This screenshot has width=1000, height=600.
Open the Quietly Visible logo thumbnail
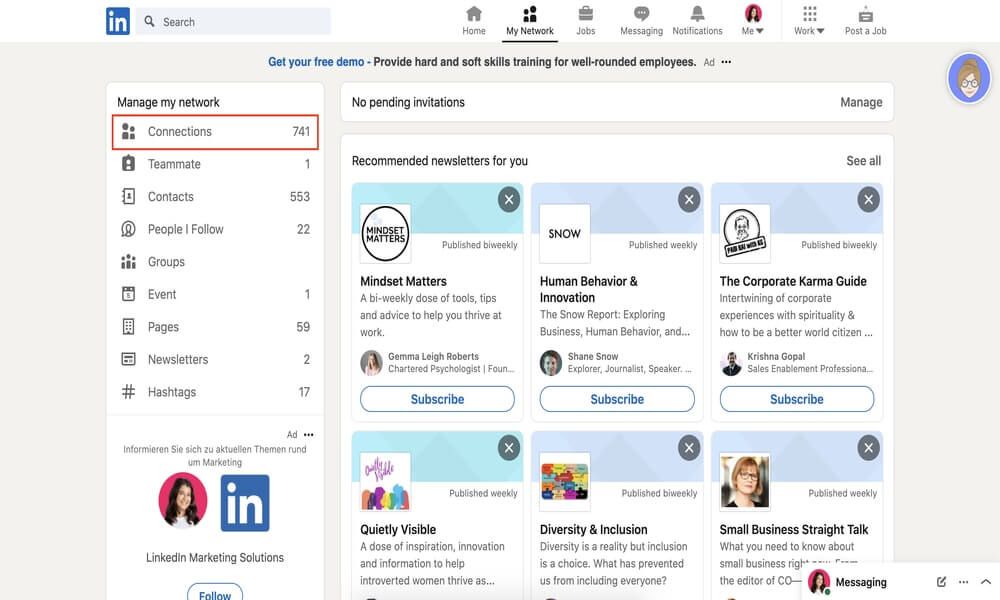click(385, 481)
